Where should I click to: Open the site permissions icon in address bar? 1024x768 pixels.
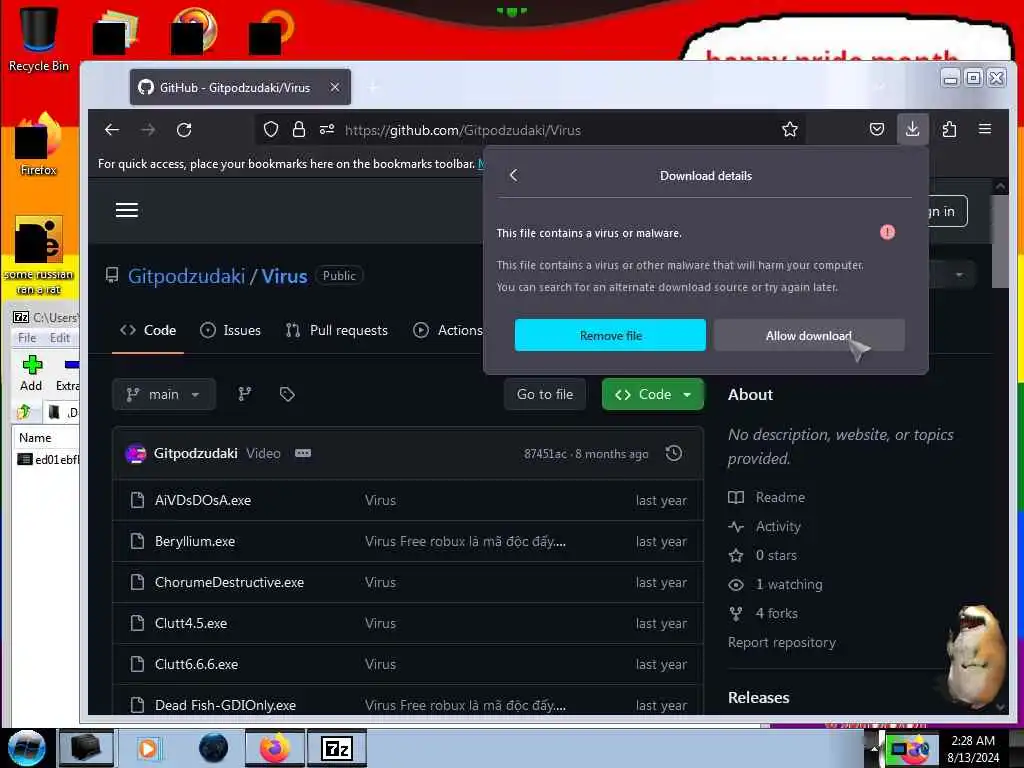pyautogui.click(x=327, y=129)
